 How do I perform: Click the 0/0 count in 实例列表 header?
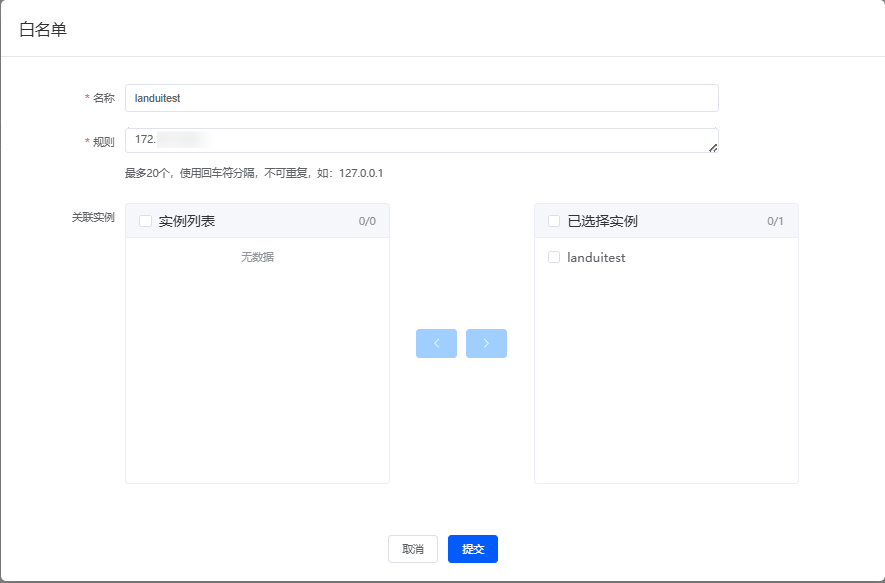tap(367, 221)
